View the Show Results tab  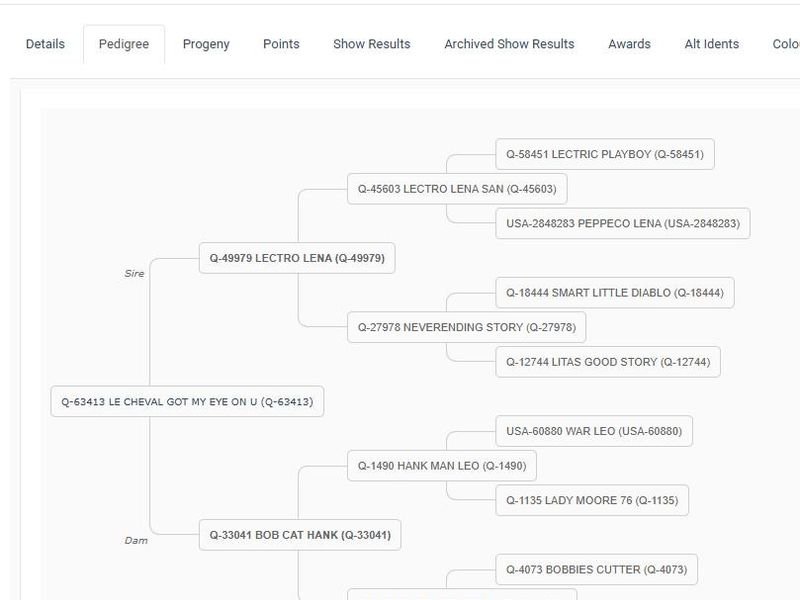click(372, 44)
